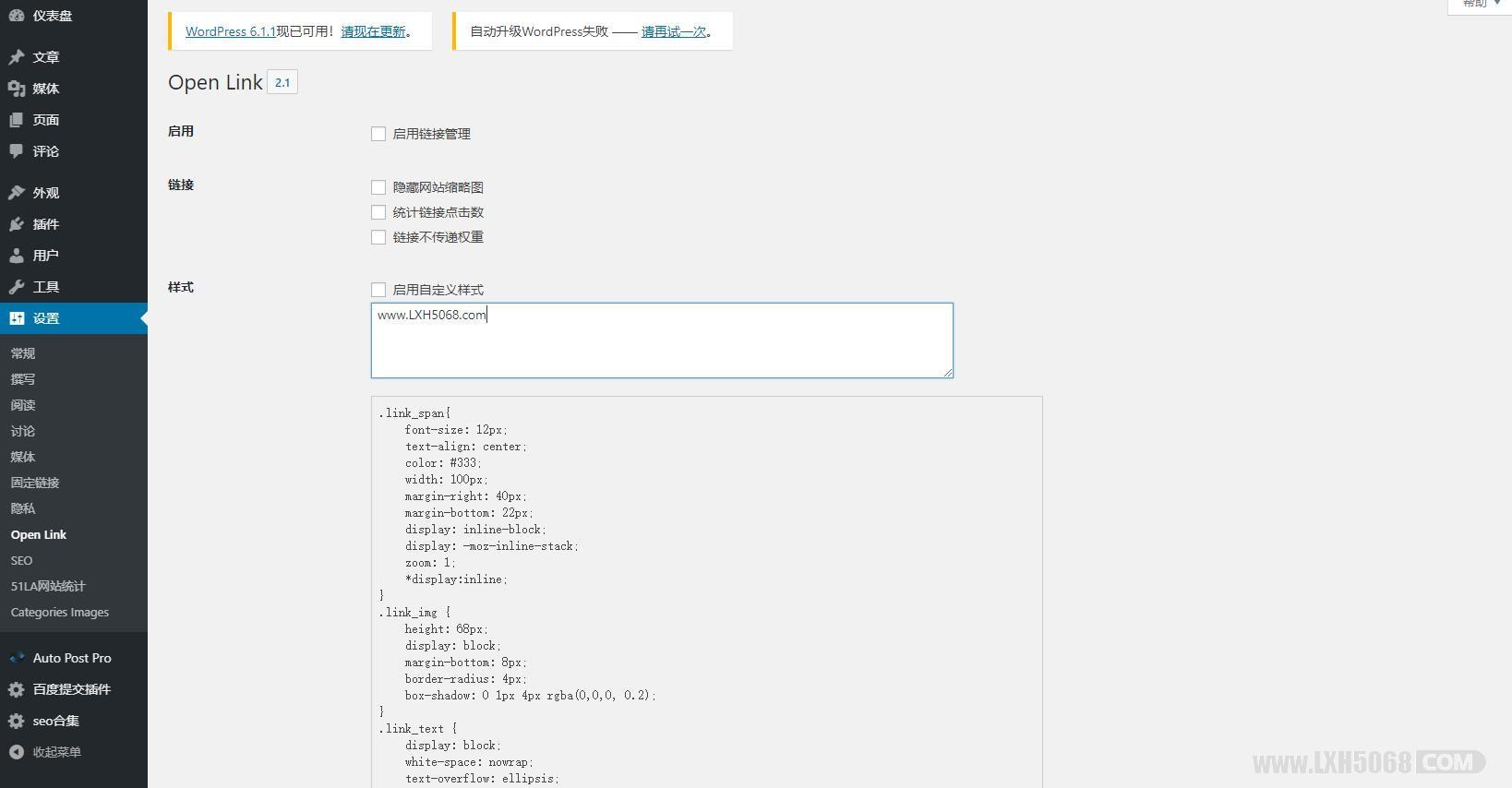Click the Tools wrench icon
The image size is (1512, 788).
[17, 287]
